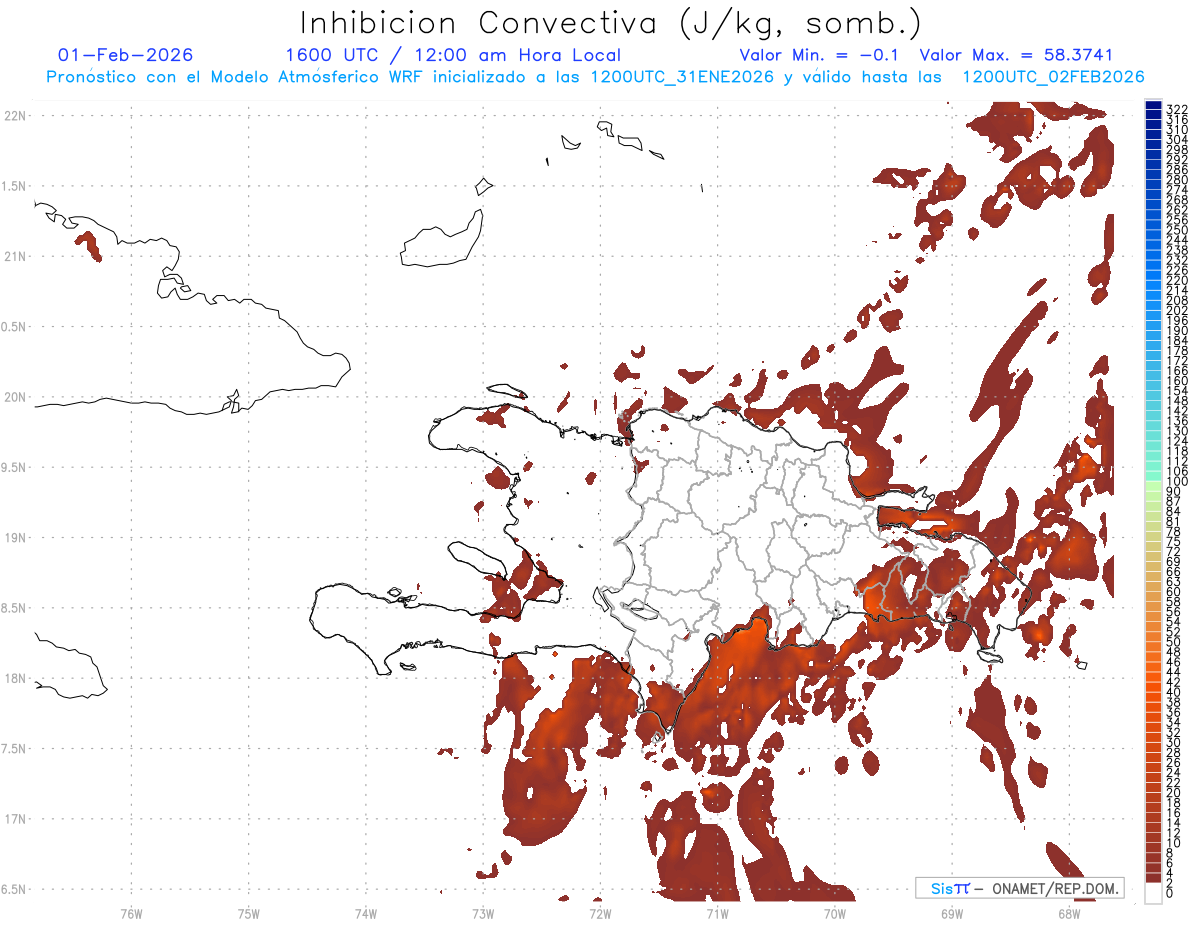
Task: Click the "19N" latitude label
Action: (14, 538)
